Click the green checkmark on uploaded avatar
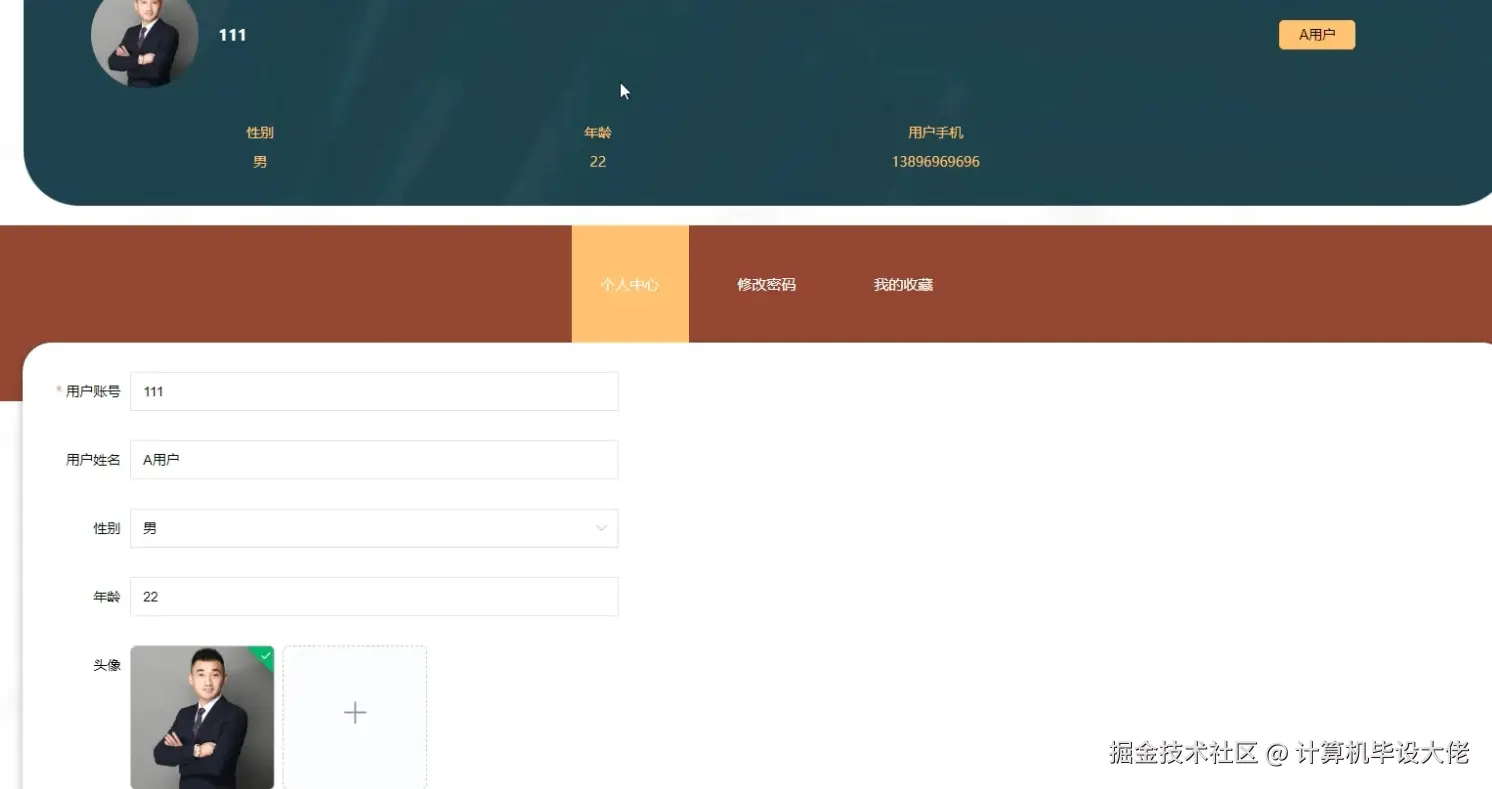Viewport: 1492px width, 789px height. pos(264,655)
